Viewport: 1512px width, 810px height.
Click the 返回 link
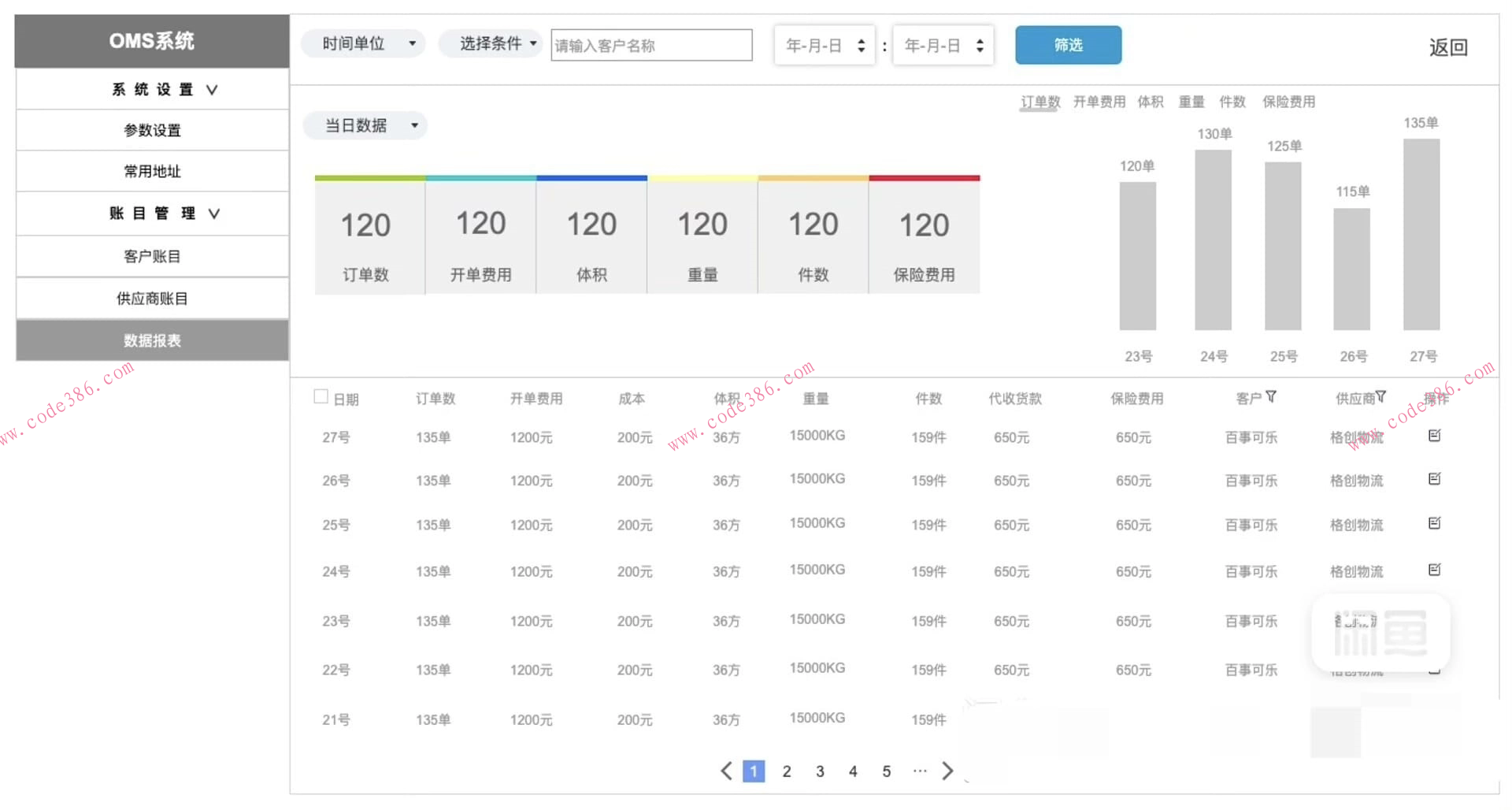tap(1447, 47)
